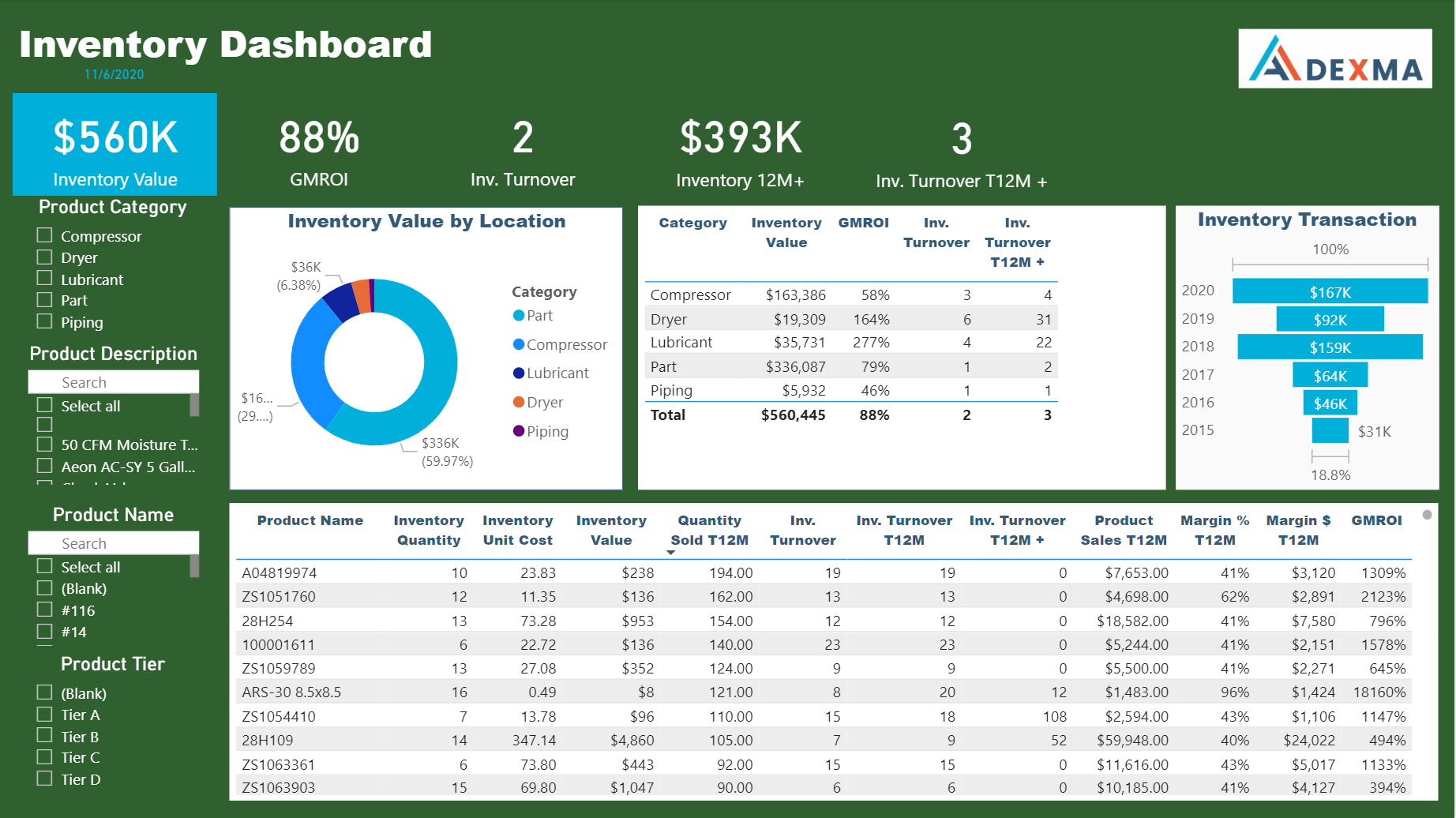The width and height of the screenshot is (1456, 818).
Task: Select the $560K Inventory Value card
Action: pyautogui.click(x=114, y=144)
